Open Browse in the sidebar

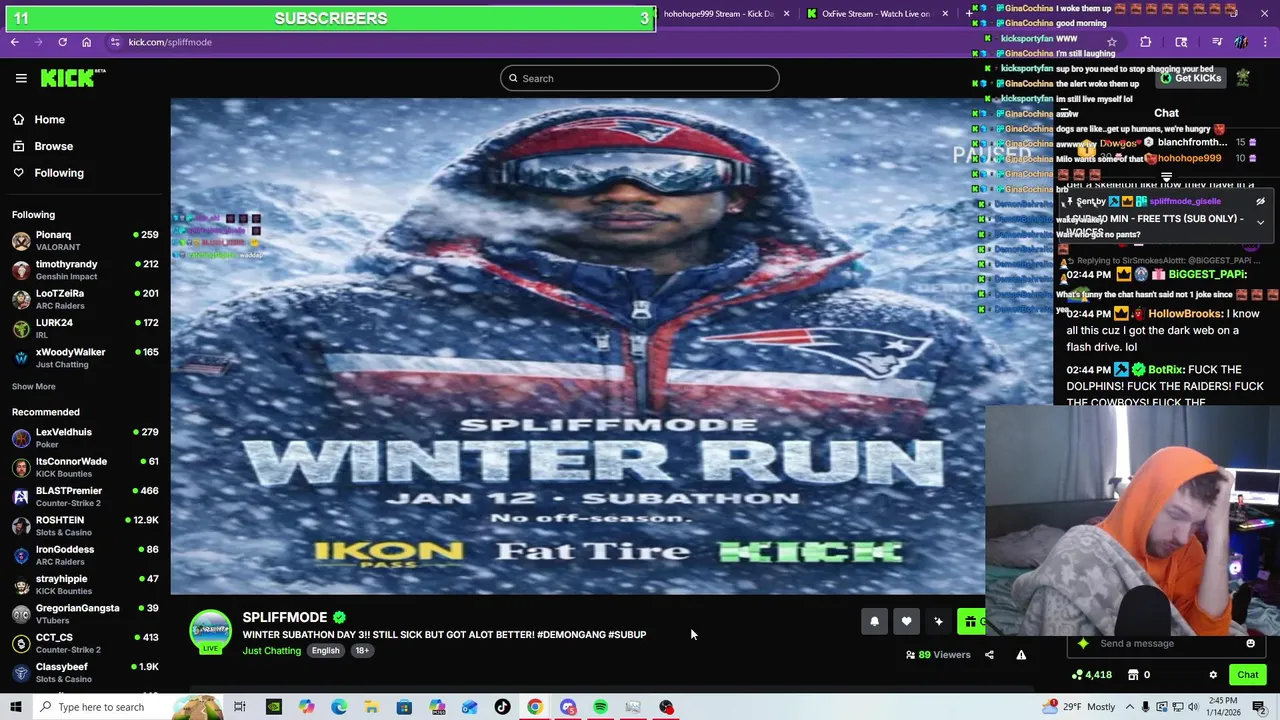[x=53, y=146]
